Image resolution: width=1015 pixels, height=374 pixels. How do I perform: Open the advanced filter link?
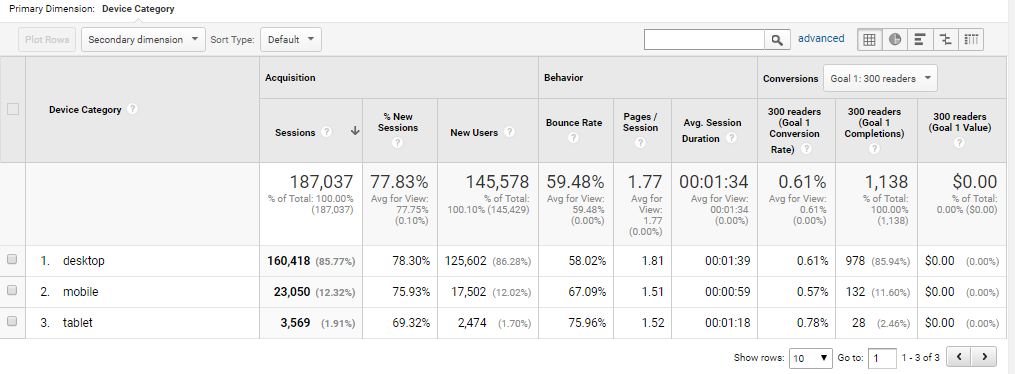click(x=821, y=39)
